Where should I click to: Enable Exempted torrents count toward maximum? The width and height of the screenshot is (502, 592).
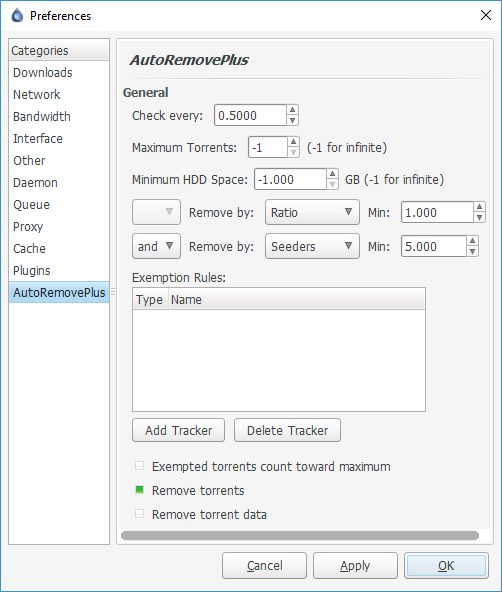[x=139, y=466]
